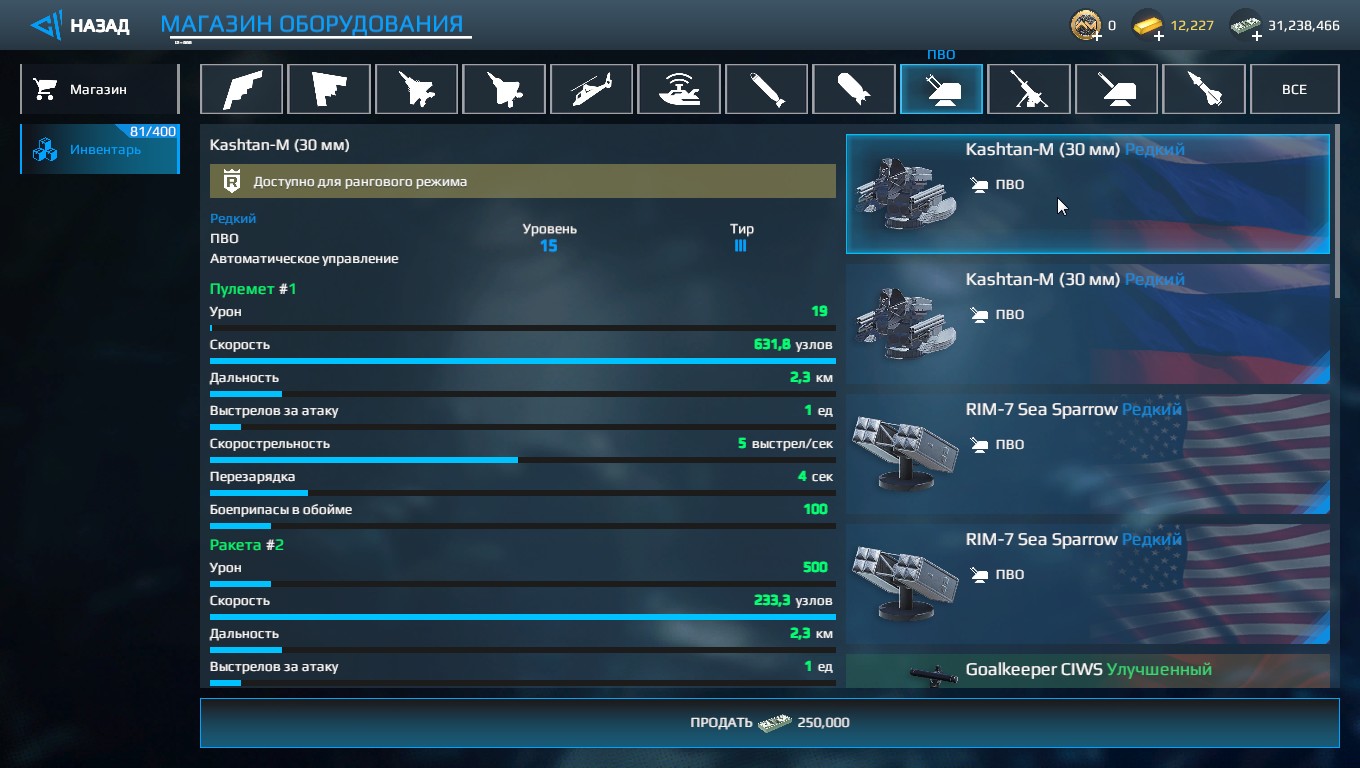Choose the bomb category icon
Image resolution: width=1360 pixels, height=768 pixels.
click(854, 89)
